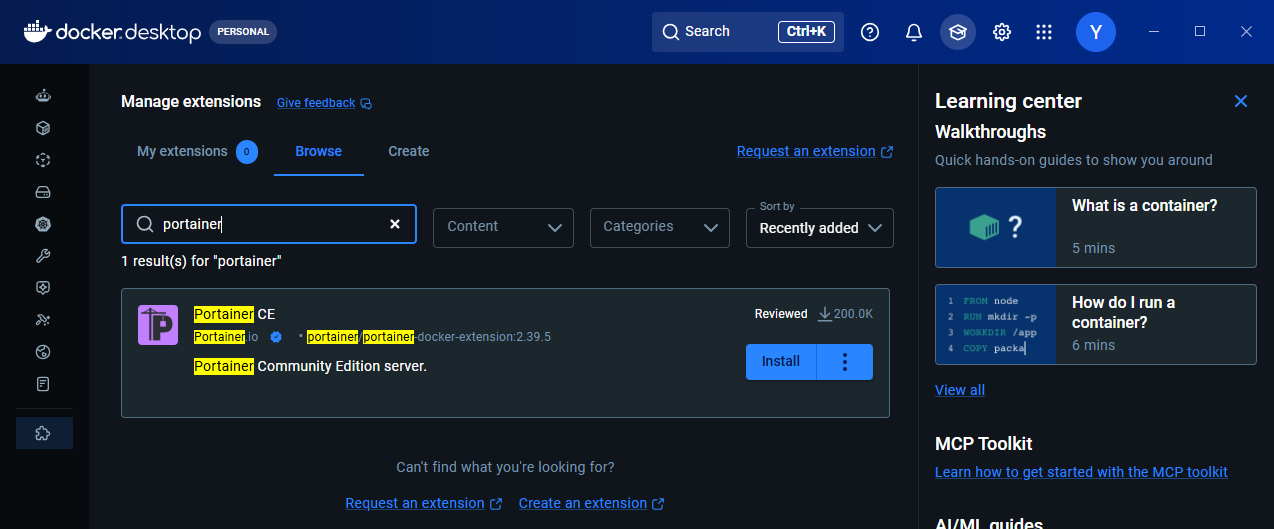Click the magnifier icon in extensions search
1274x529 pixels.
pos(145,224)
